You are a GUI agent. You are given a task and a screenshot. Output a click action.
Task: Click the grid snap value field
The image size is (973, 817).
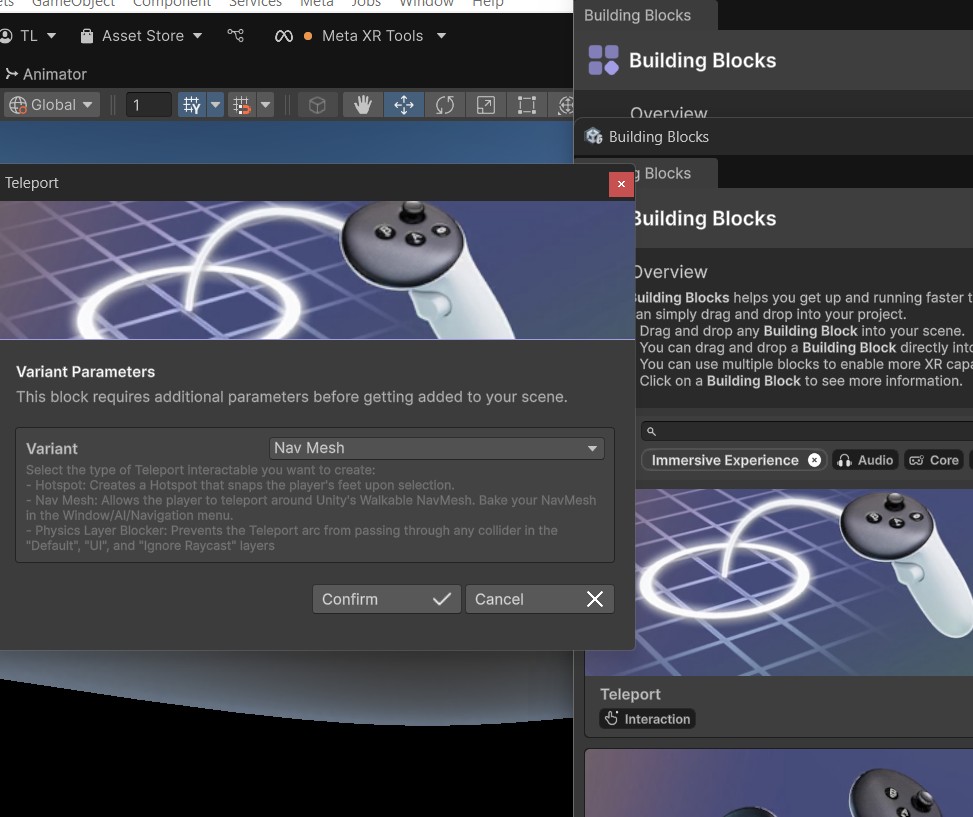[x=148, y=105]
